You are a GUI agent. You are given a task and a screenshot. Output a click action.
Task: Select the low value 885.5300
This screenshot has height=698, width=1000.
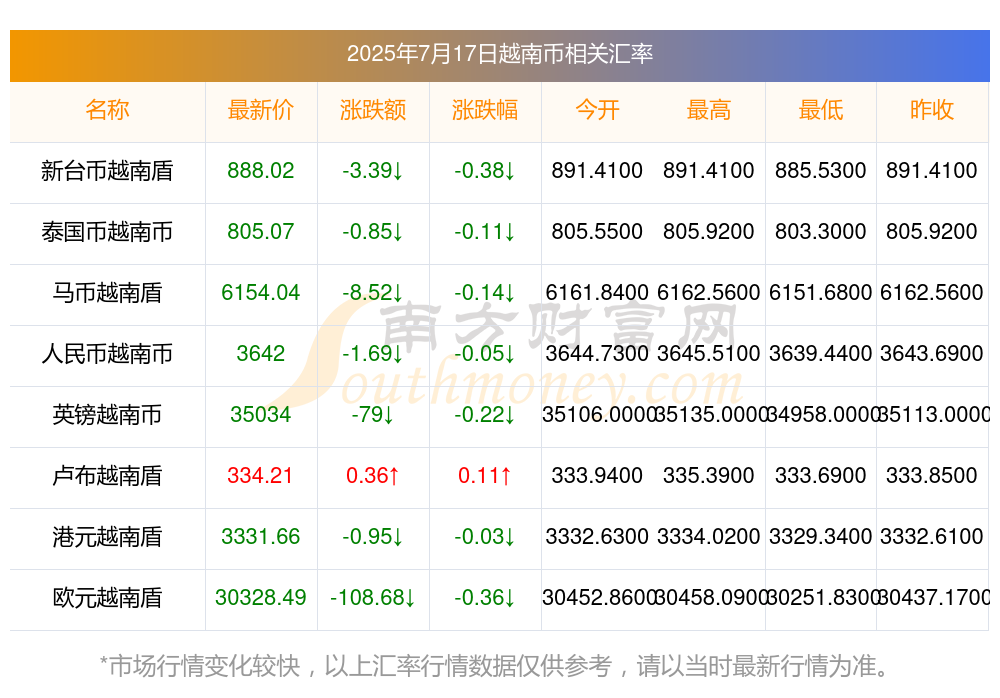(821, 170)
